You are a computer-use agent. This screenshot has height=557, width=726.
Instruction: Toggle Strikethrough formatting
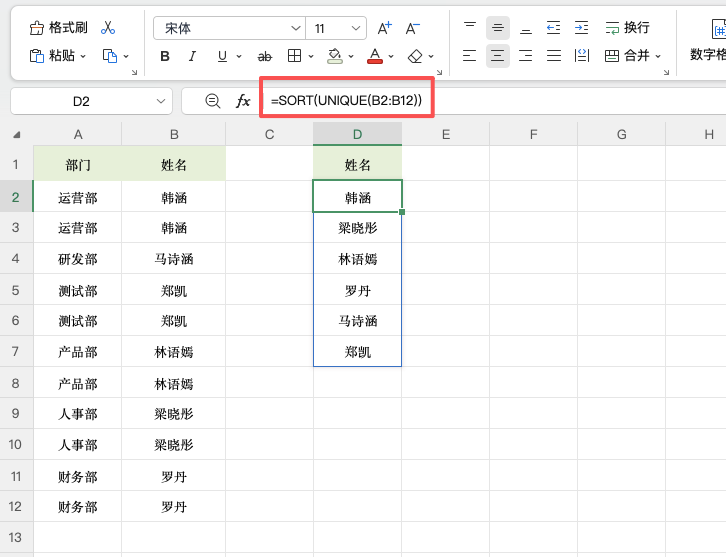click(x=264, y=56)
